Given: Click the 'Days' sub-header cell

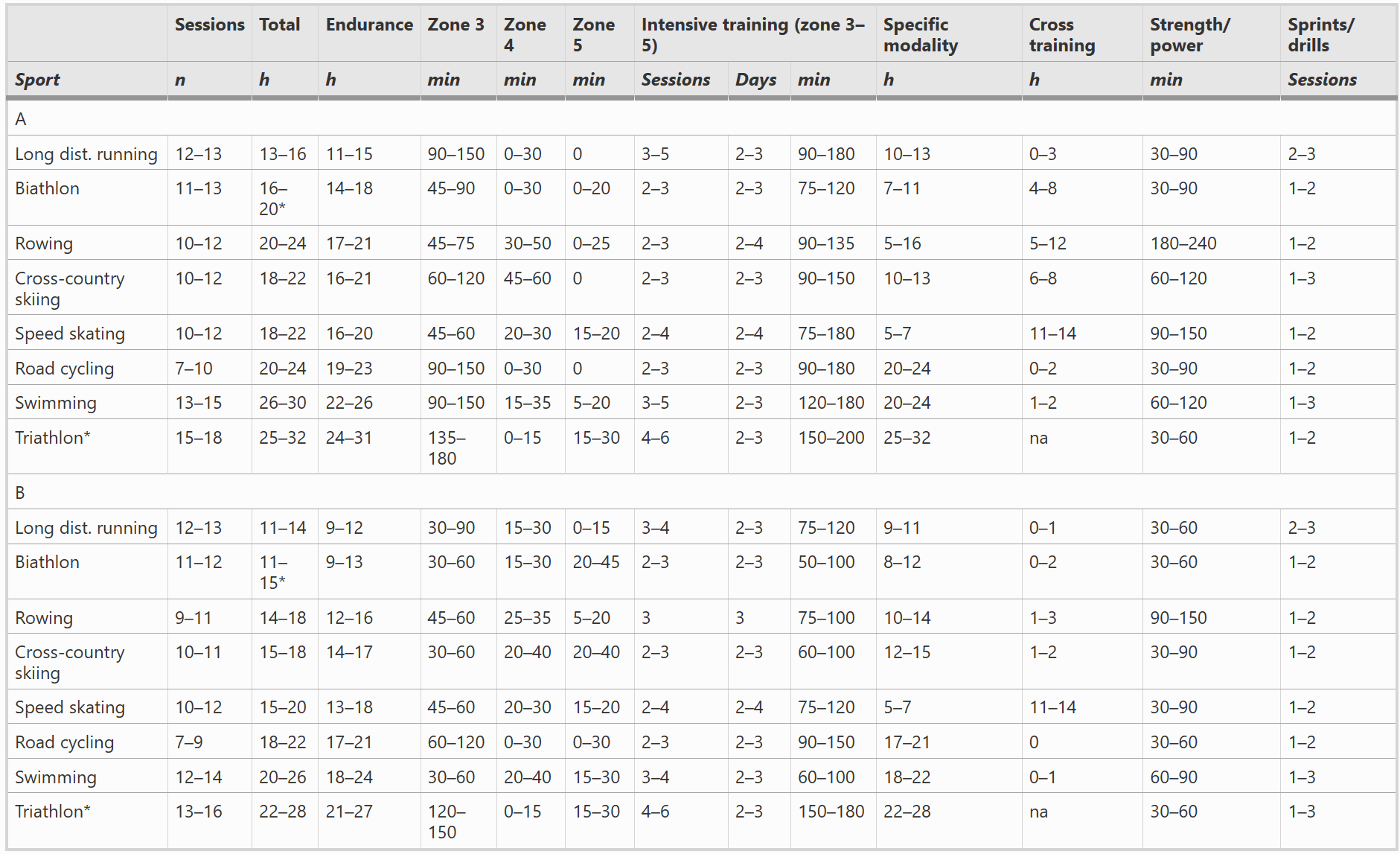Looking at the screenshot, I should click(755, 80).
